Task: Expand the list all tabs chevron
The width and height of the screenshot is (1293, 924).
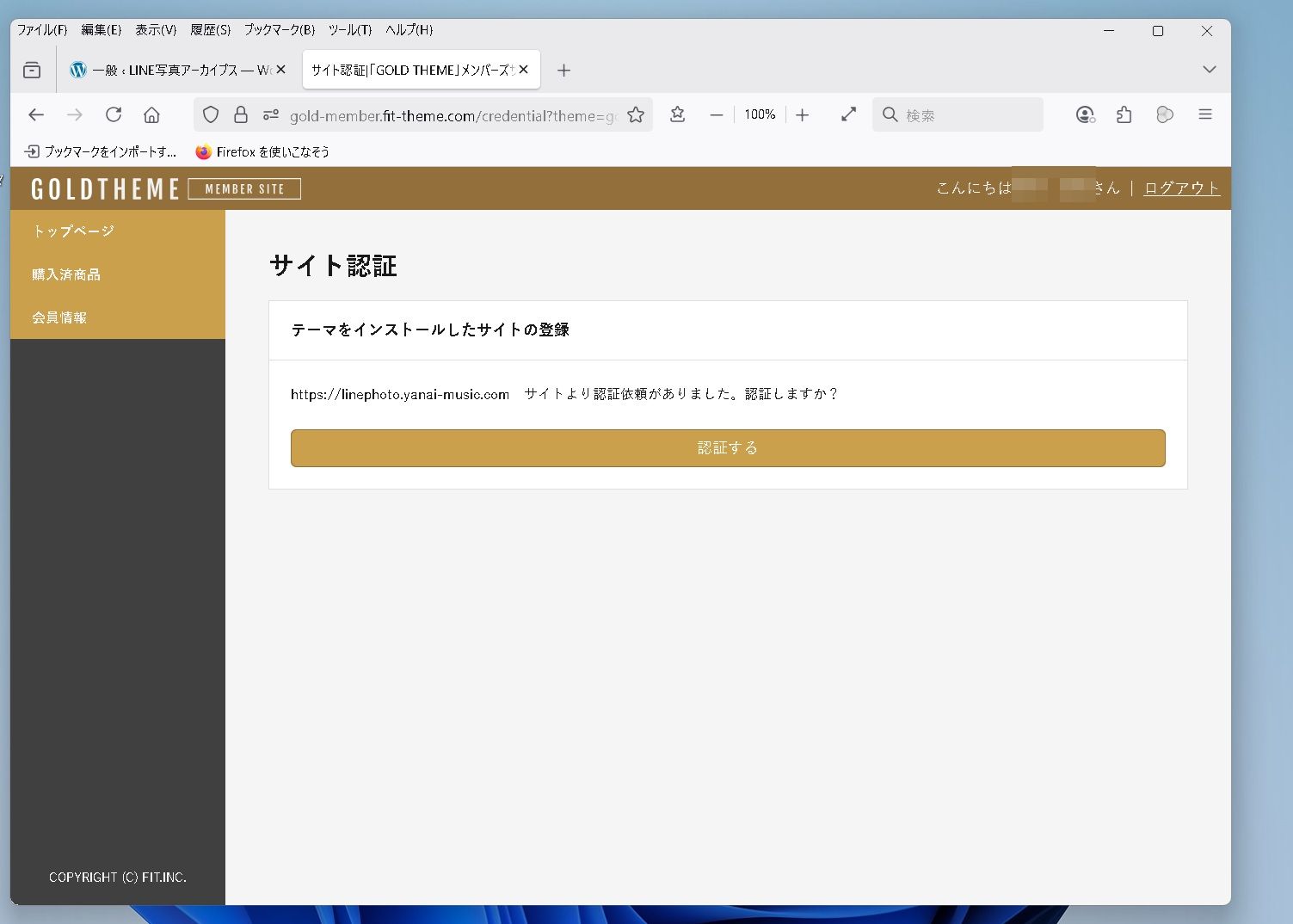Action: click(x=1210, y=70)
